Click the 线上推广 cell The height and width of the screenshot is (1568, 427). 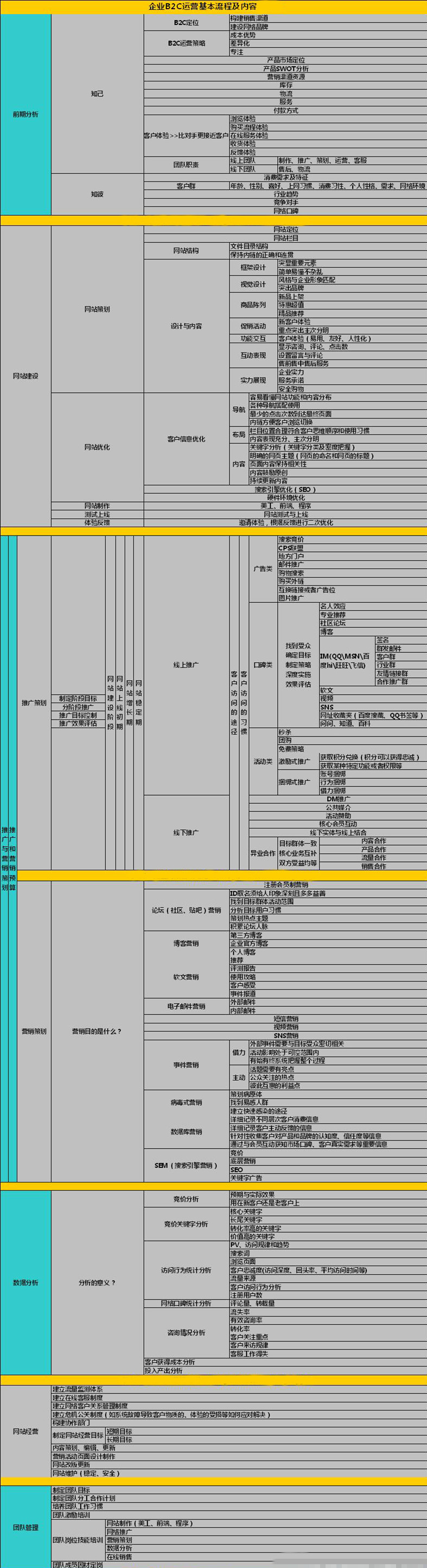click(x=186, y=665)
